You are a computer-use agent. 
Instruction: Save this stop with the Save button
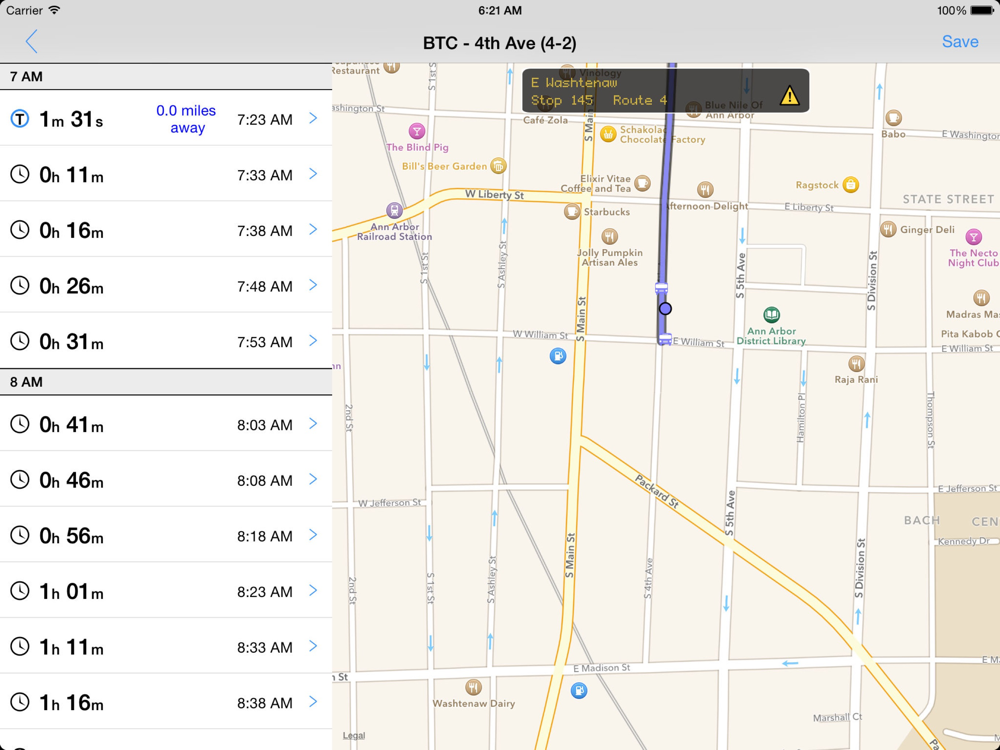[960, 41]
